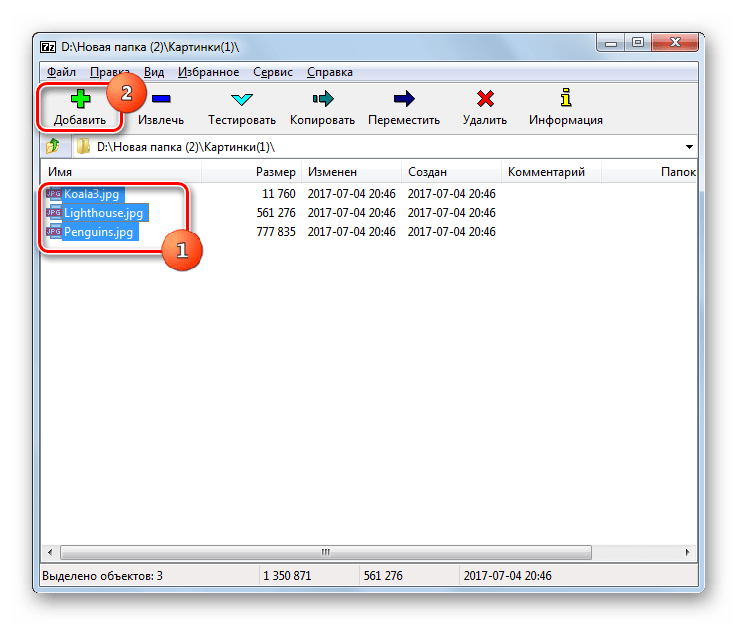Open the Файл menu

click(61, 72)
